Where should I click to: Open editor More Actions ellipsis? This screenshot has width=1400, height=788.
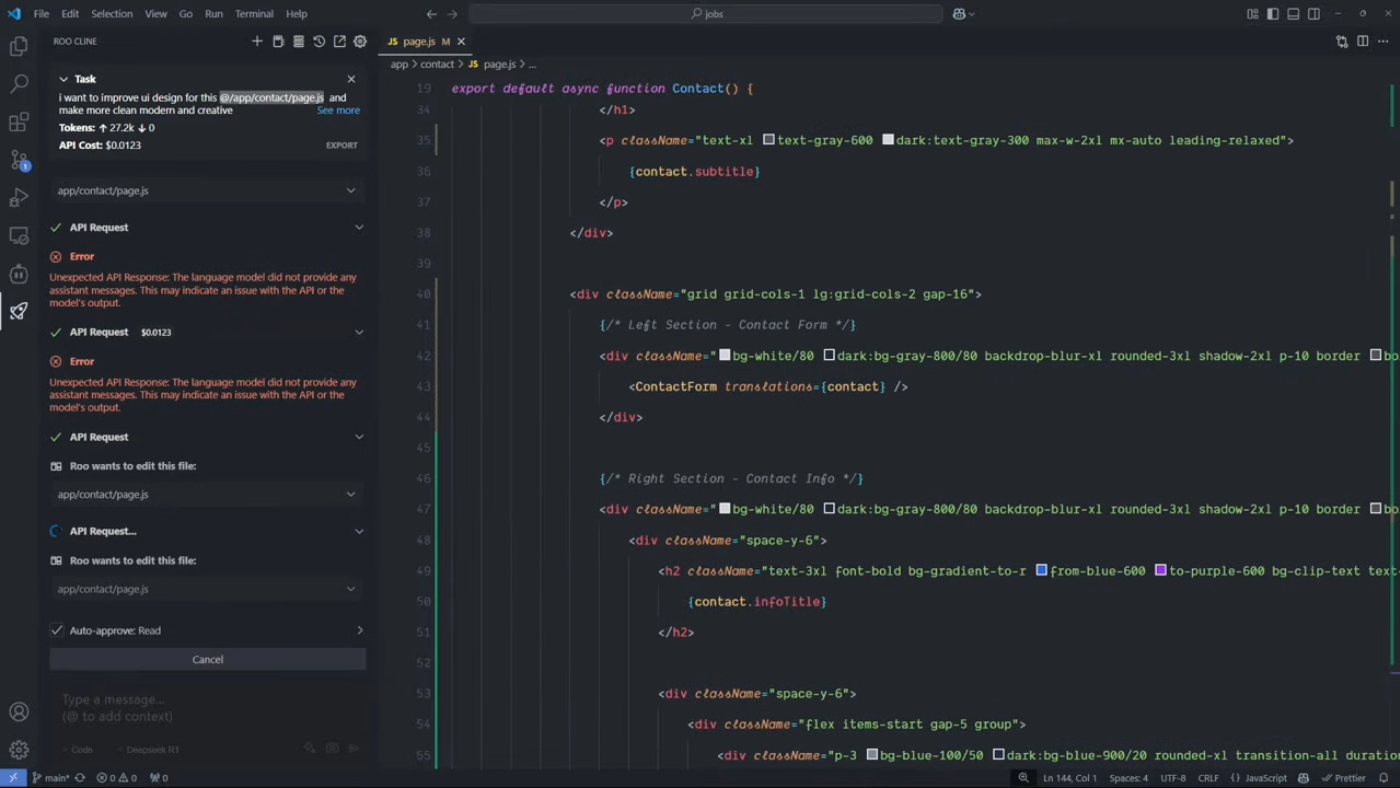coord(1383,41)
